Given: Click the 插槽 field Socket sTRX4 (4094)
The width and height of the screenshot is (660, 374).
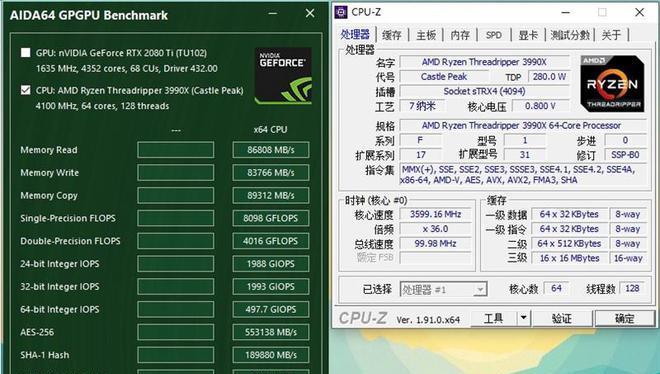Looking at the screenshot, I should point(484,91).
